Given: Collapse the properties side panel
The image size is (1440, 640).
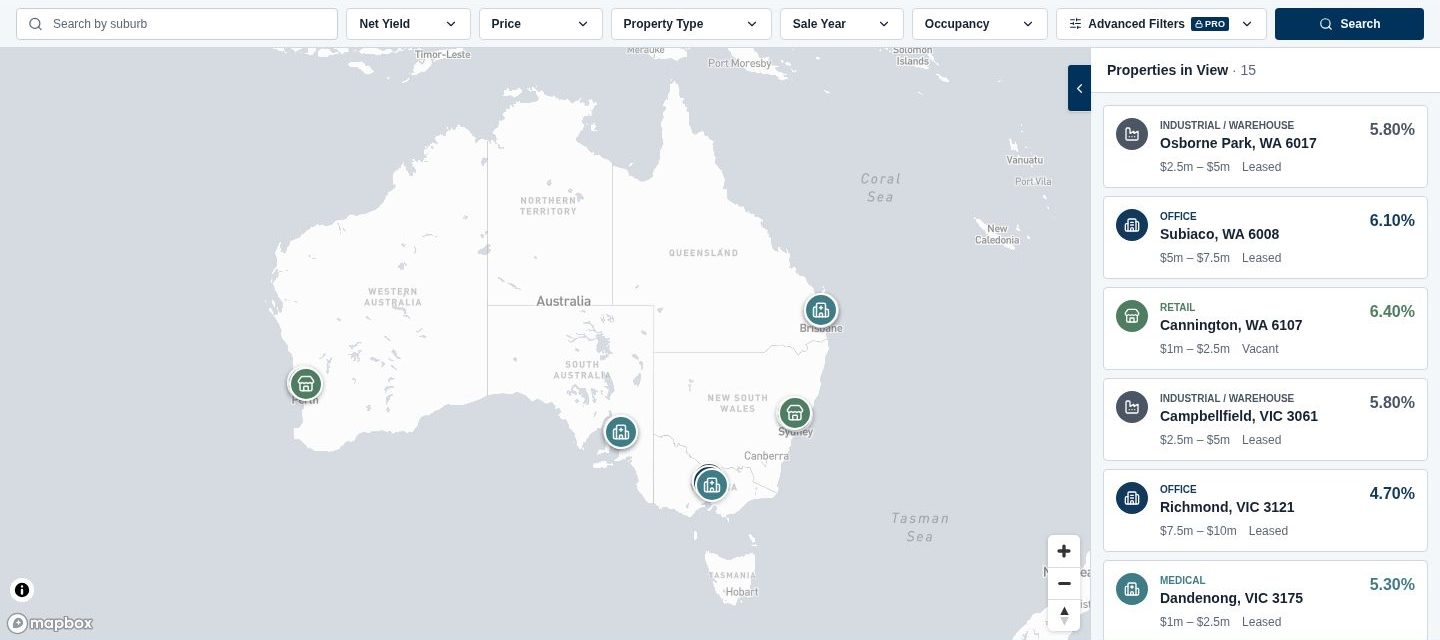Looking at the screenshot, I should click(x=1079, y=88).
